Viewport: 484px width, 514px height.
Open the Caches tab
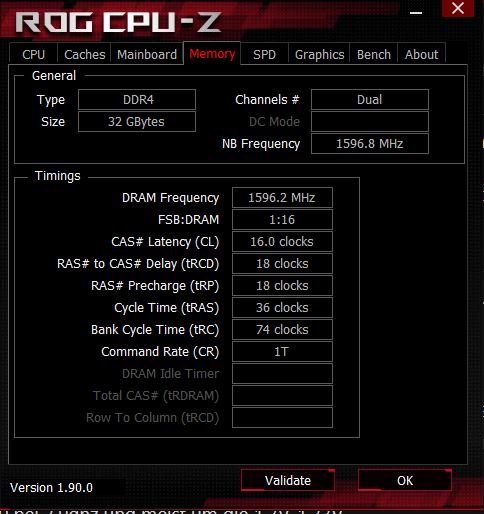[84, 54]
